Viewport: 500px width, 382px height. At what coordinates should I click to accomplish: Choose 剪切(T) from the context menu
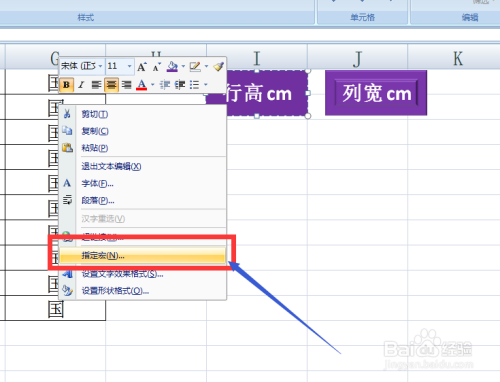143,114
